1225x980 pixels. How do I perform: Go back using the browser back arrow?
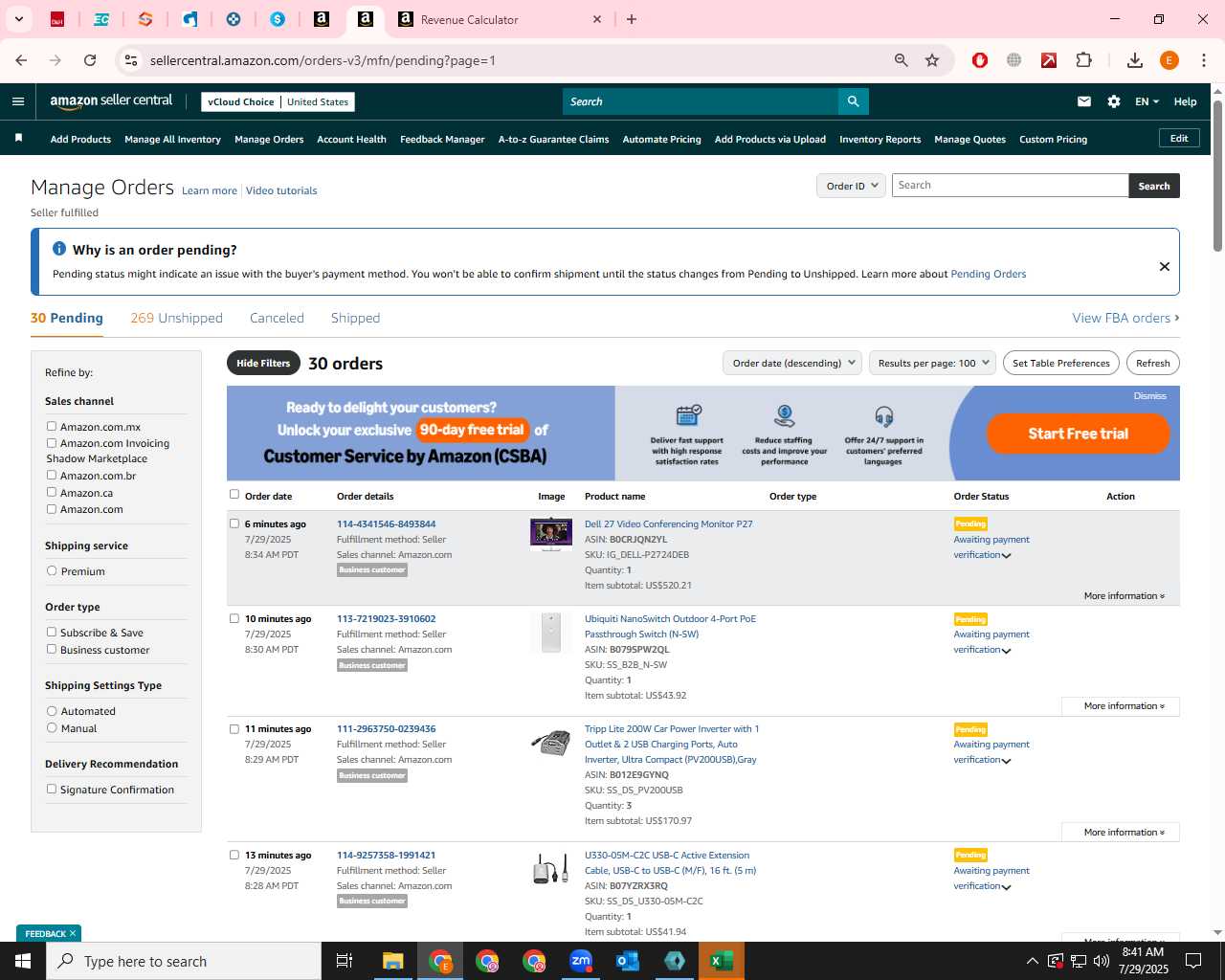coord(21,60)
